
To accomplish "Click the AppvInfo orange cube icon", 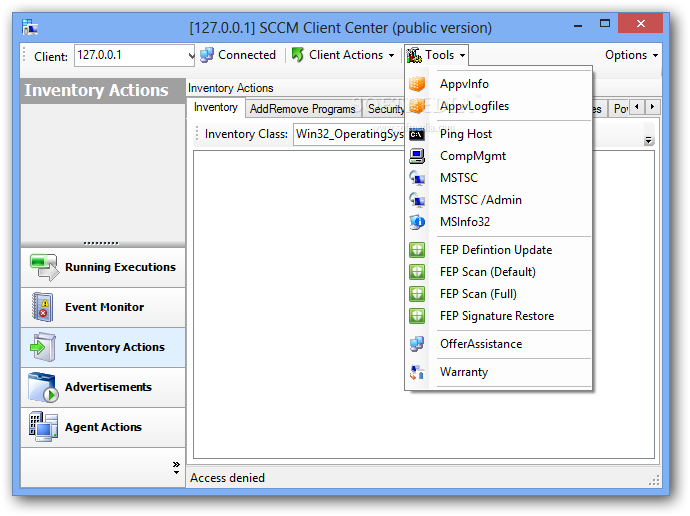I will pyautogui.click(x=417, y=84).
